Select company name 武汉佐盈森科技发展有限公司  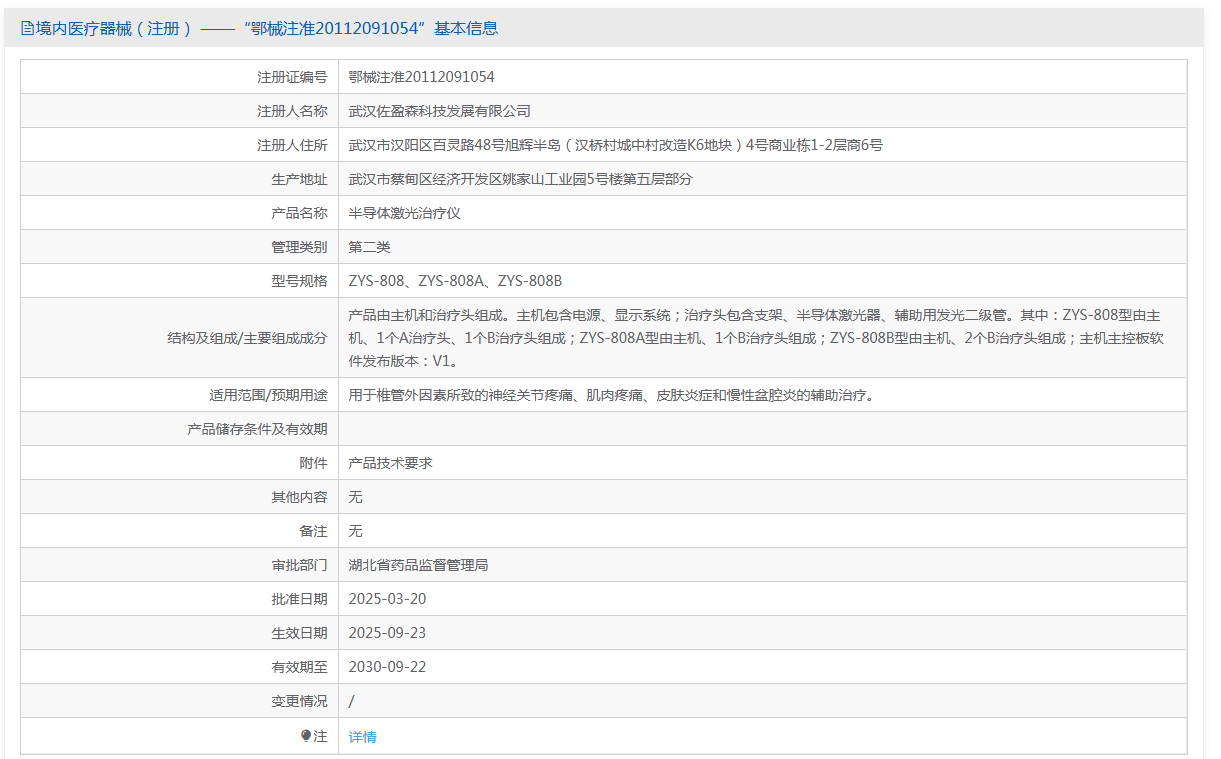click(x=439, y=111)
